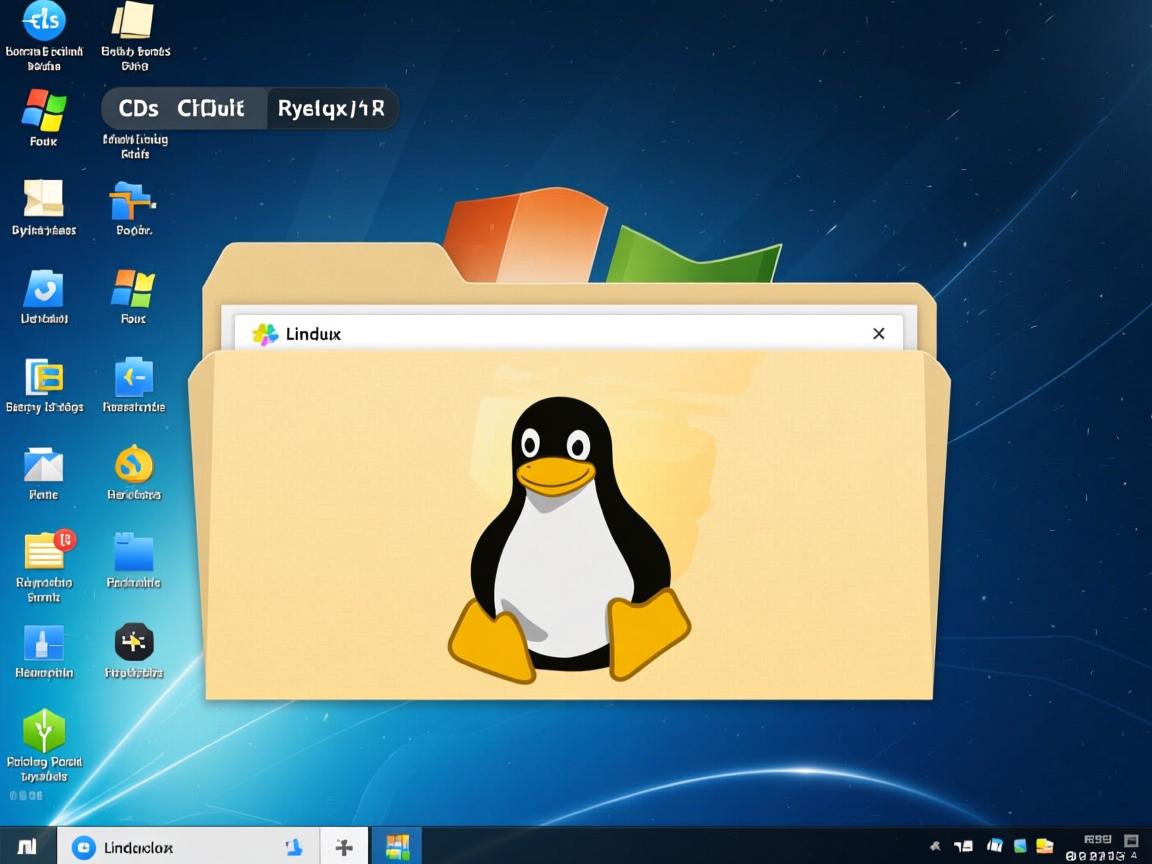Viewport: 1152px width, 864px height.
Task: Click the blue person icon in the taskbar
Action: pyautogui.click(x=294, y=845)
